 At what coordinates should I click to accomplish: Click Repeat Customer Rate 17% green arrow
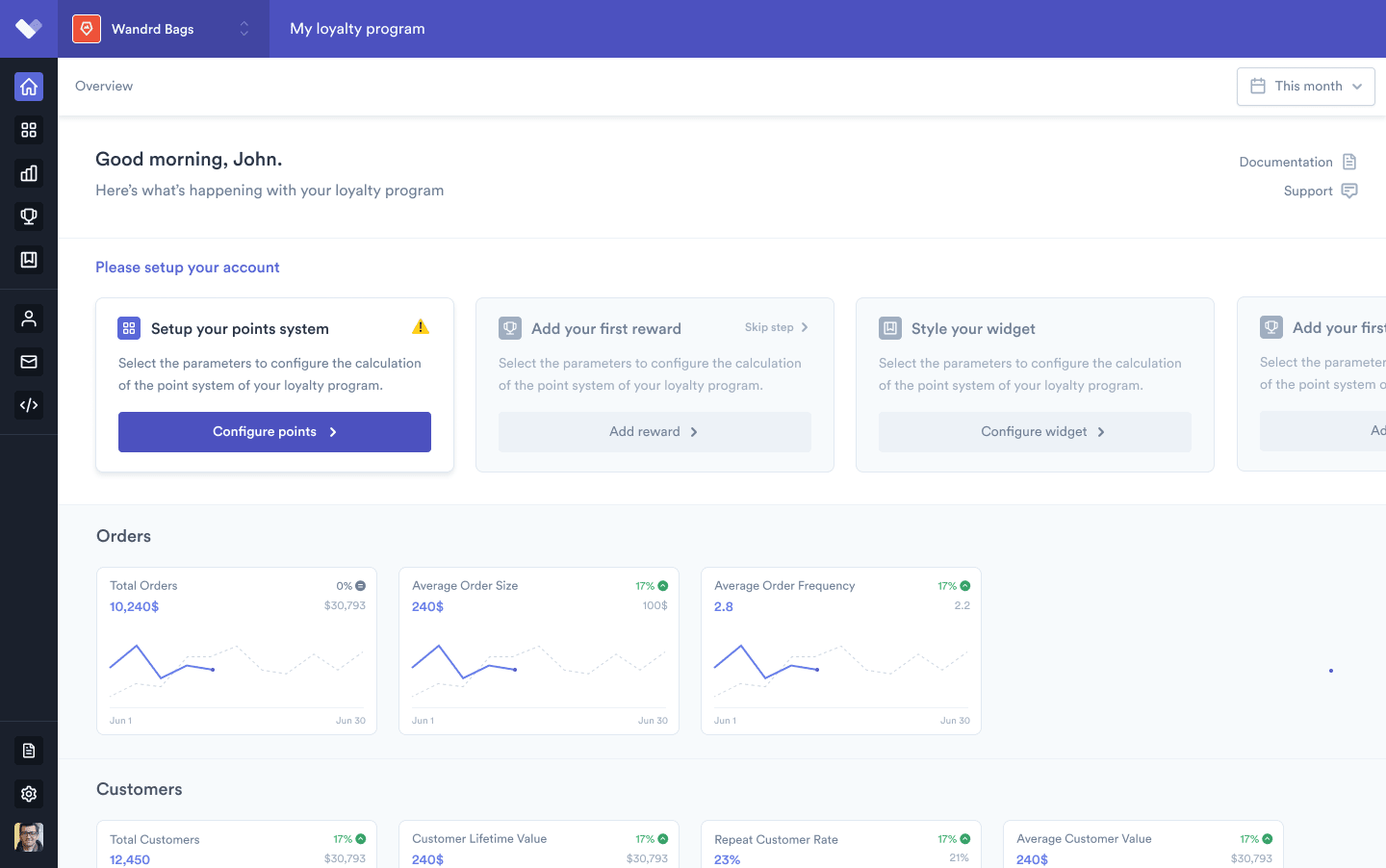click(964, 839)
